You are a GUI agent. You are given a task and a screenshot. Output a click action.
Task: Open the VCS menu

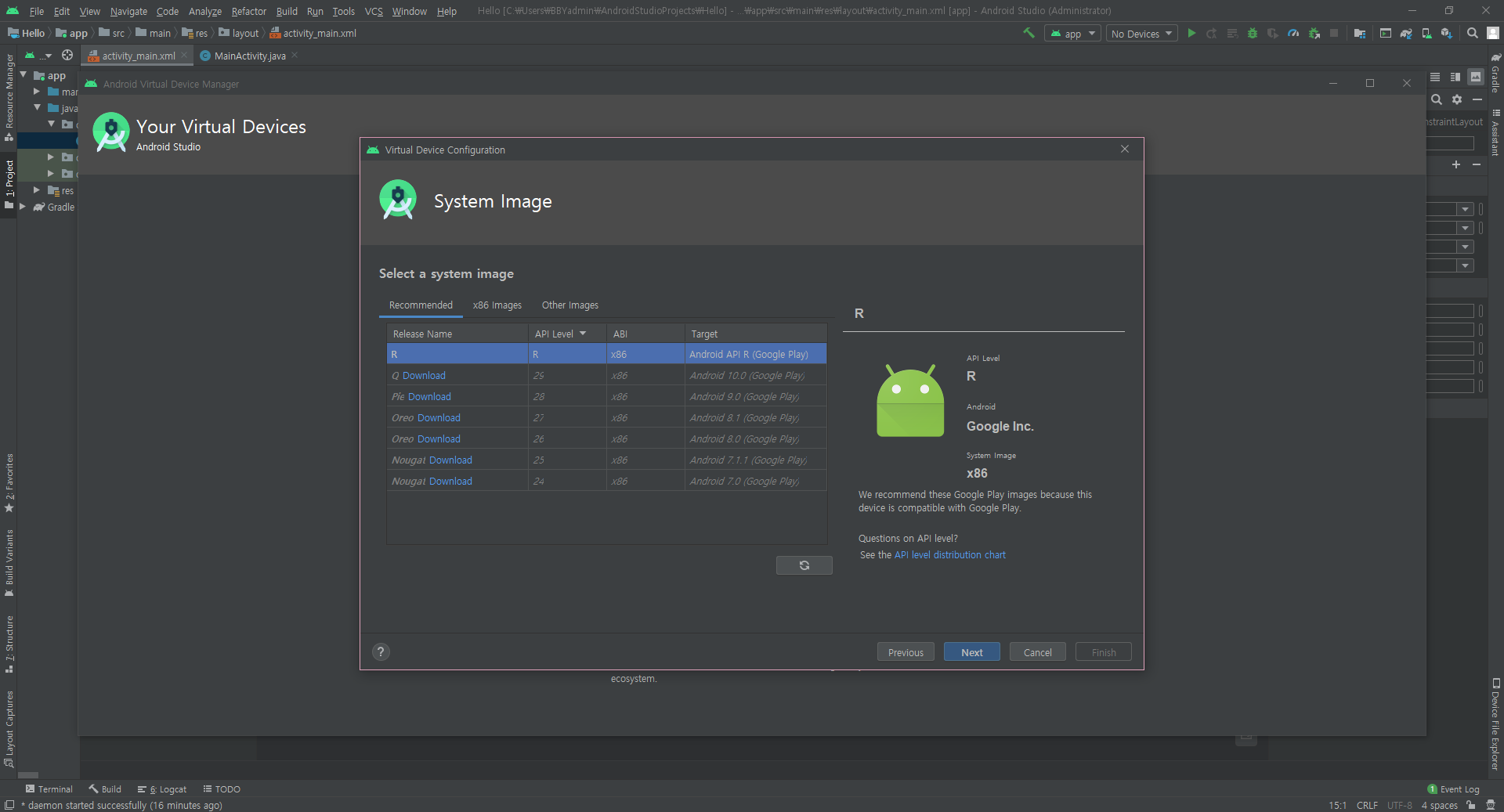click(x=374, y=11)
